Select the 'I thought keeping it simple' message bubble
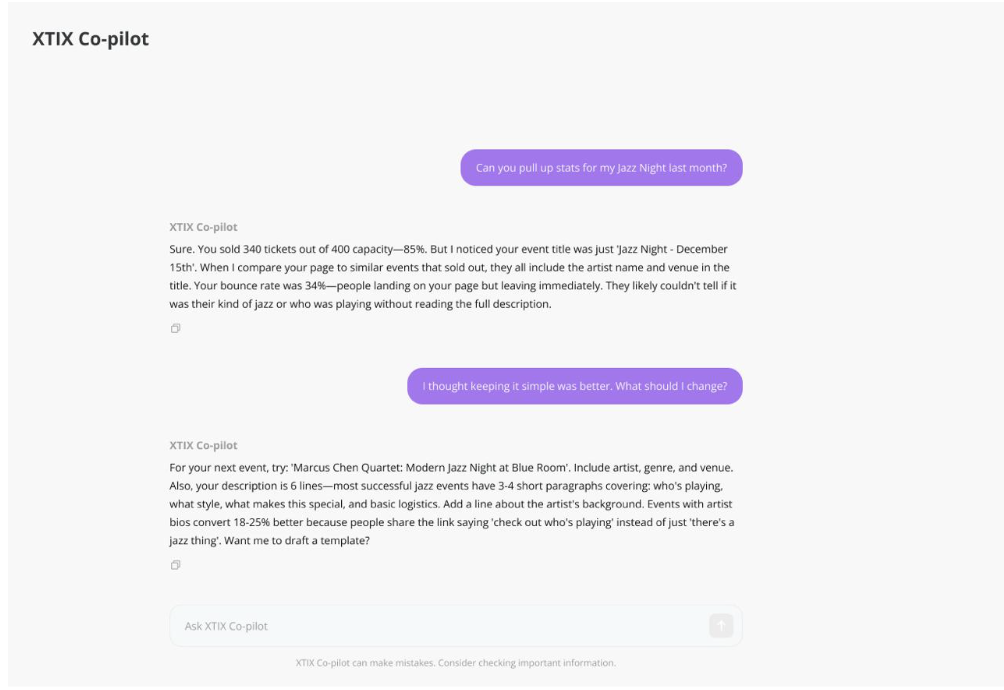The height and width of the screenshot is (690, 1004). [x=574, y=386]
